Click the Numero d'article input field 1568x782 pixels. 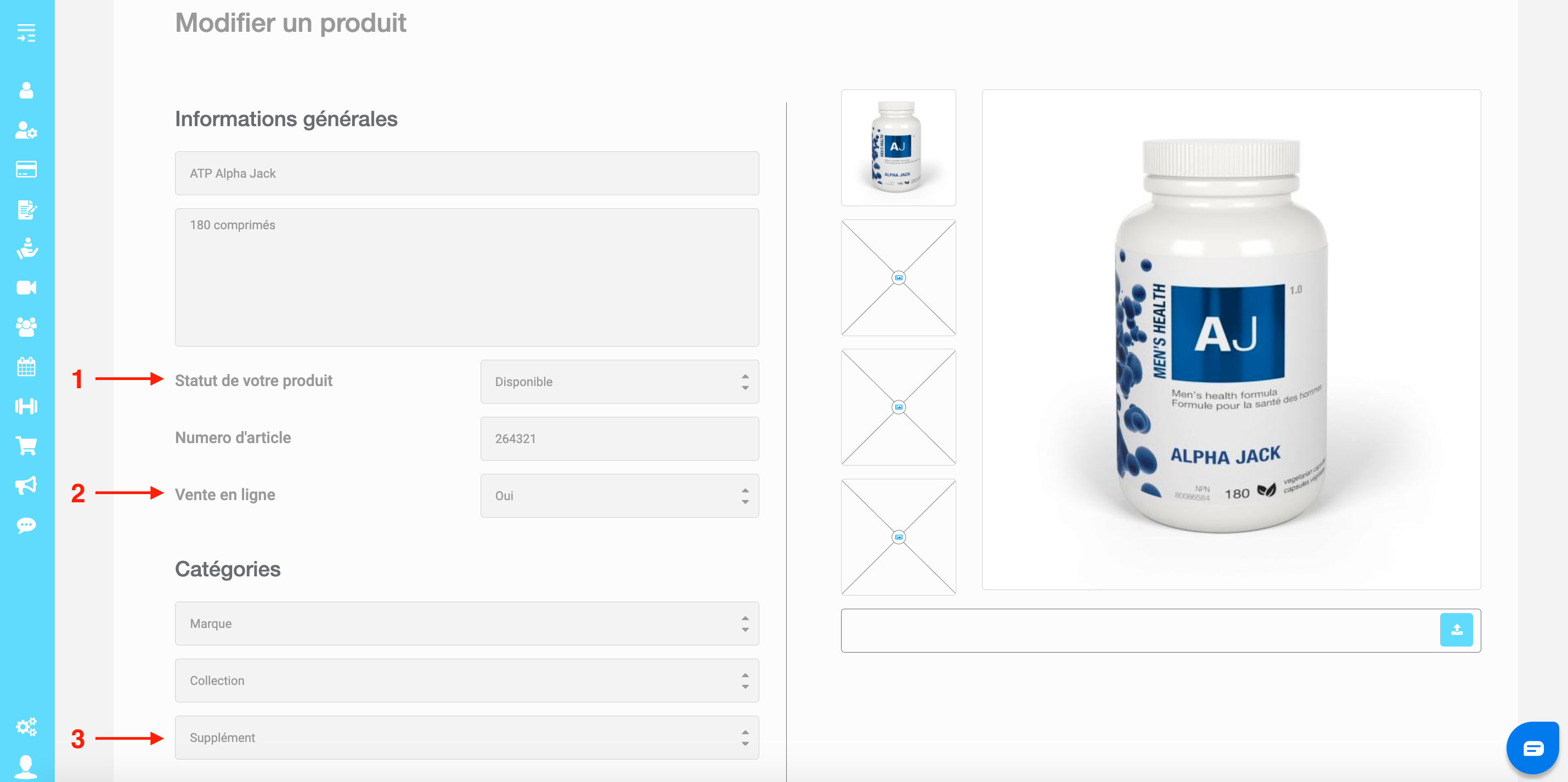click(619, 439)
